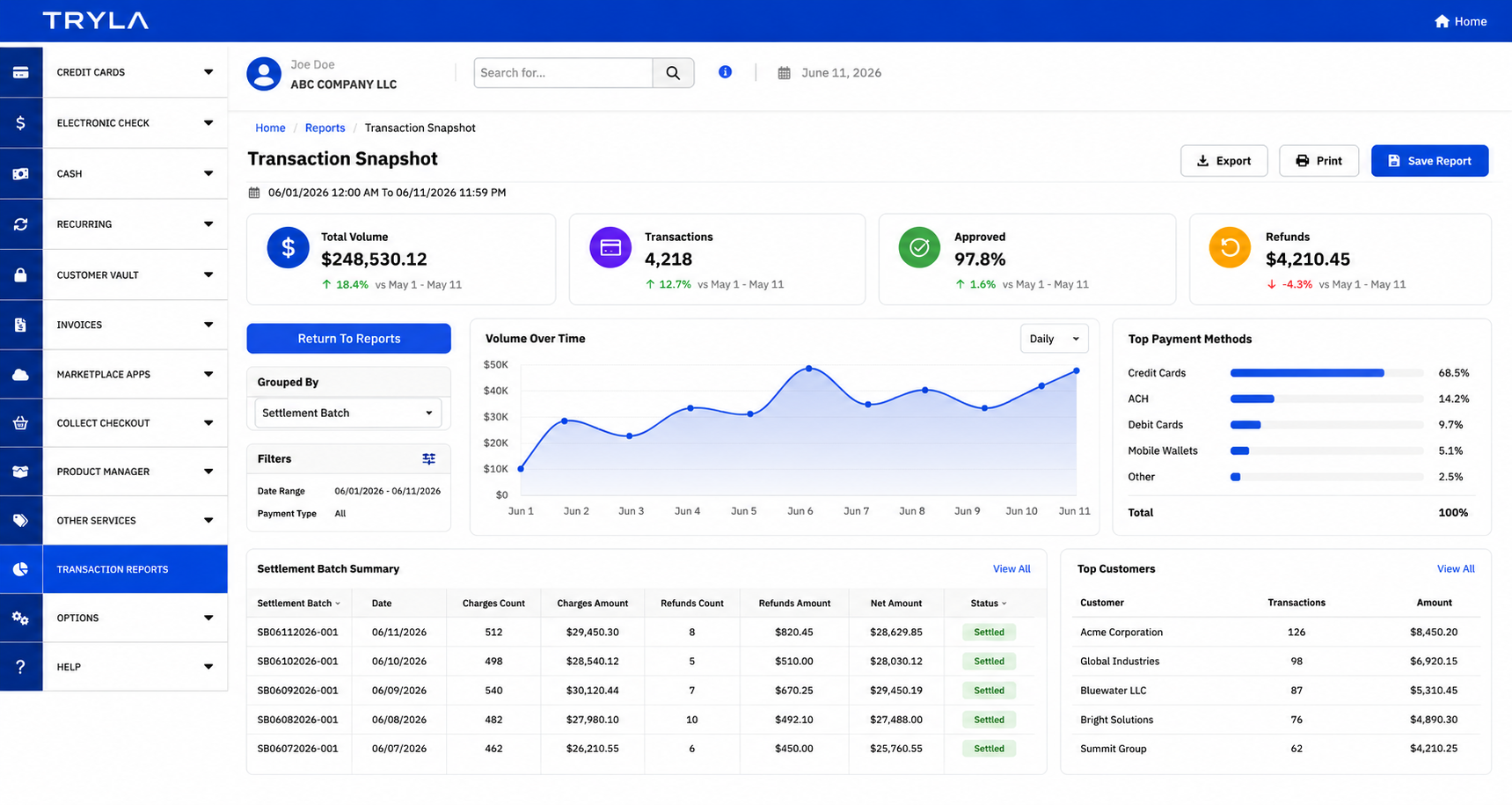
Task: Click the Transaction Reports pie chart icon
Action: 20,569
